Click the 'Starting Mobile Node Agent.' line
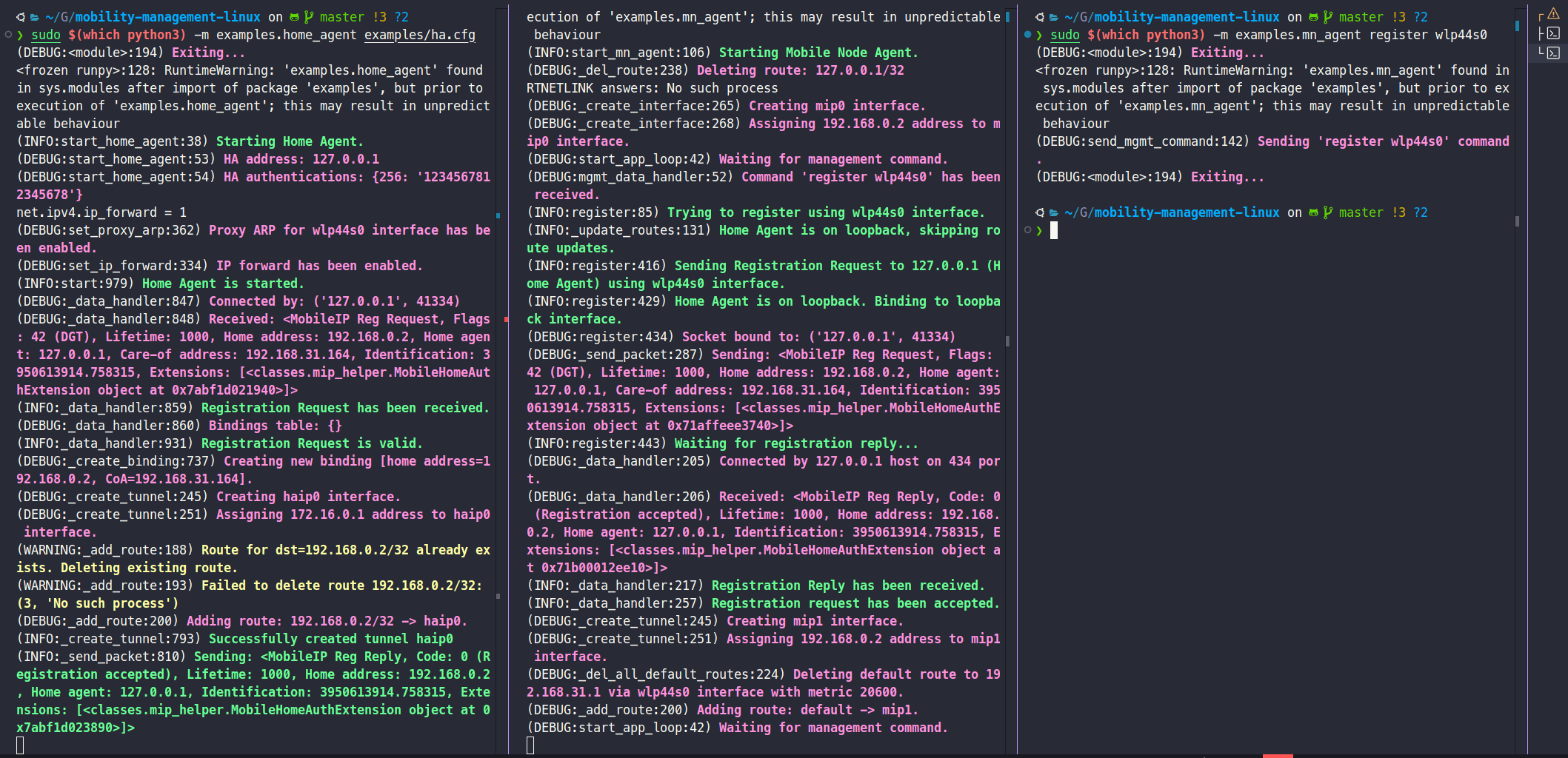 coord(723,53)
